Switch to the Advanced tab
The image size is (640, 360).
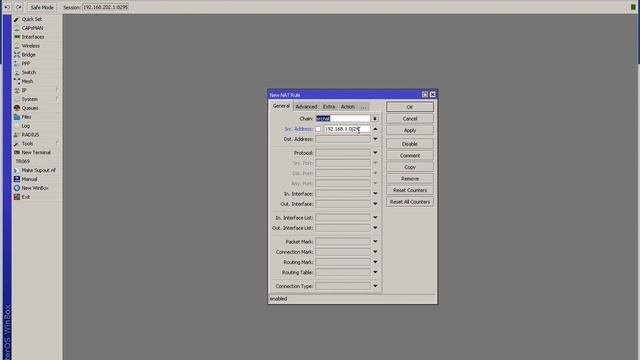[306, 107]
